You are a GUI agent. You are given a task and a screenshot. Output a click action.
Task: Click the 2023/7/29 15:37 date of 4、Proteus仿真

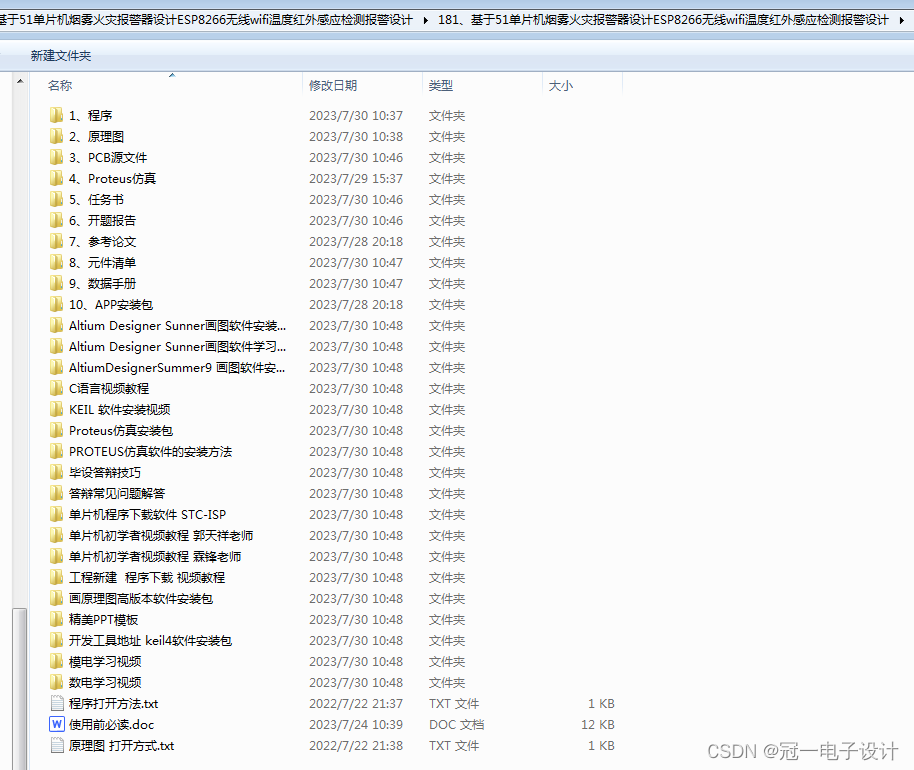(356, 179)
